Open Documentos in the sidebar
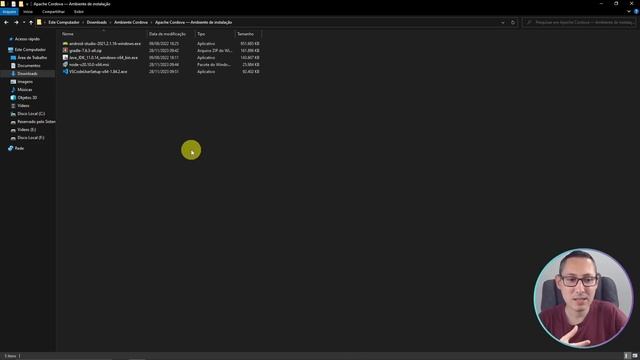Screen dimensions: 640x360 29,66
